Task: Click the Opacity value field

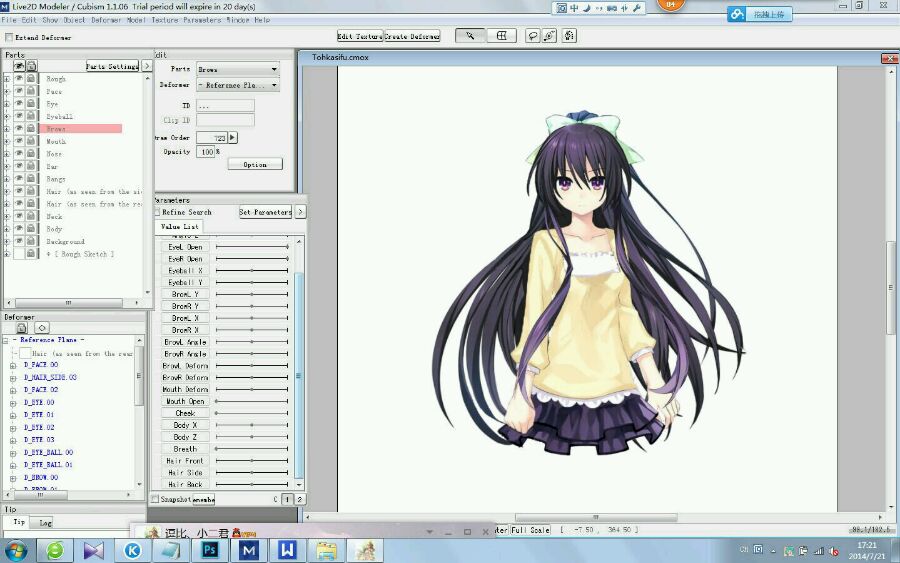Action: 205,152
